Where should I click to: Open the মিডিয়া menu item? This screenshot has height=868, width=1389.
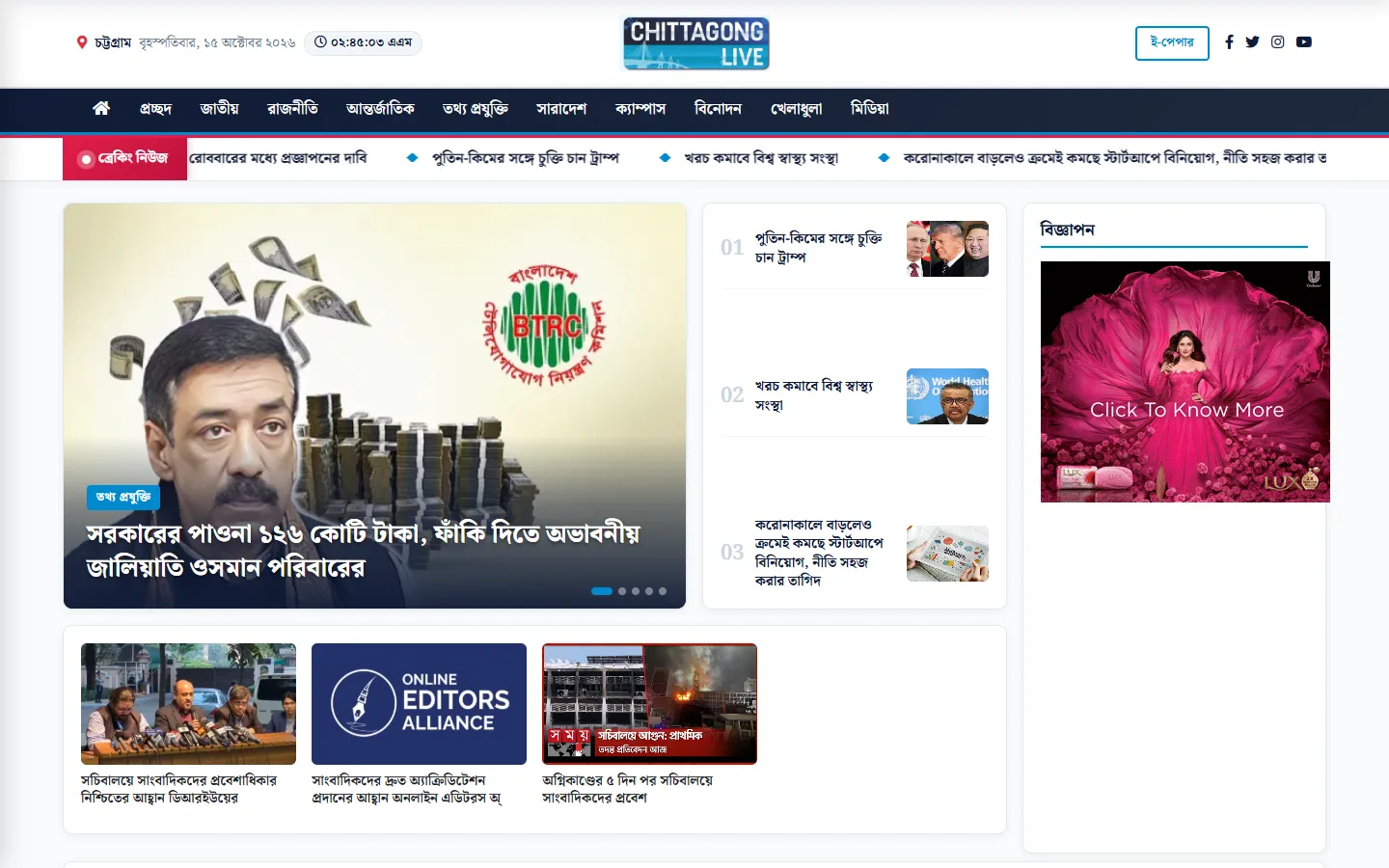pyautogui.click(x=869, y=109)
